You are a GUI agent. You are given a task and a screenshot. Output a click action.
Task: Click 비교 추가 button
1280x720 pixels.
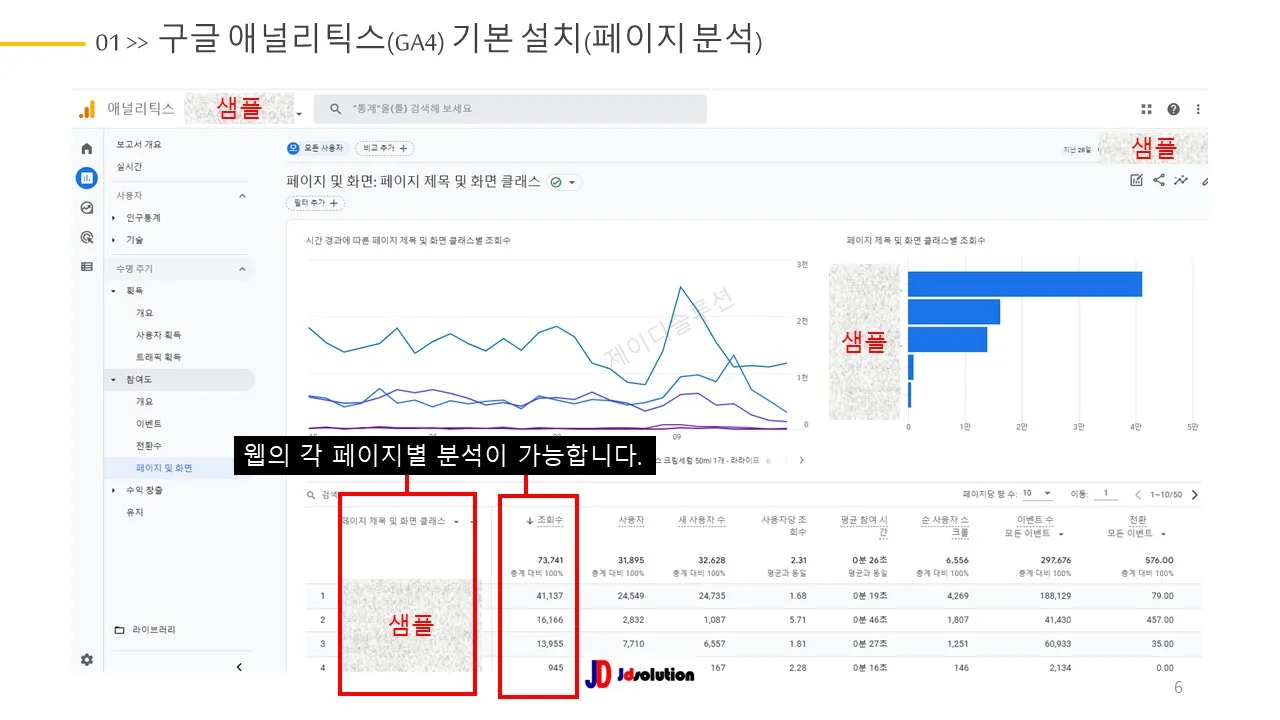[385, 148]
